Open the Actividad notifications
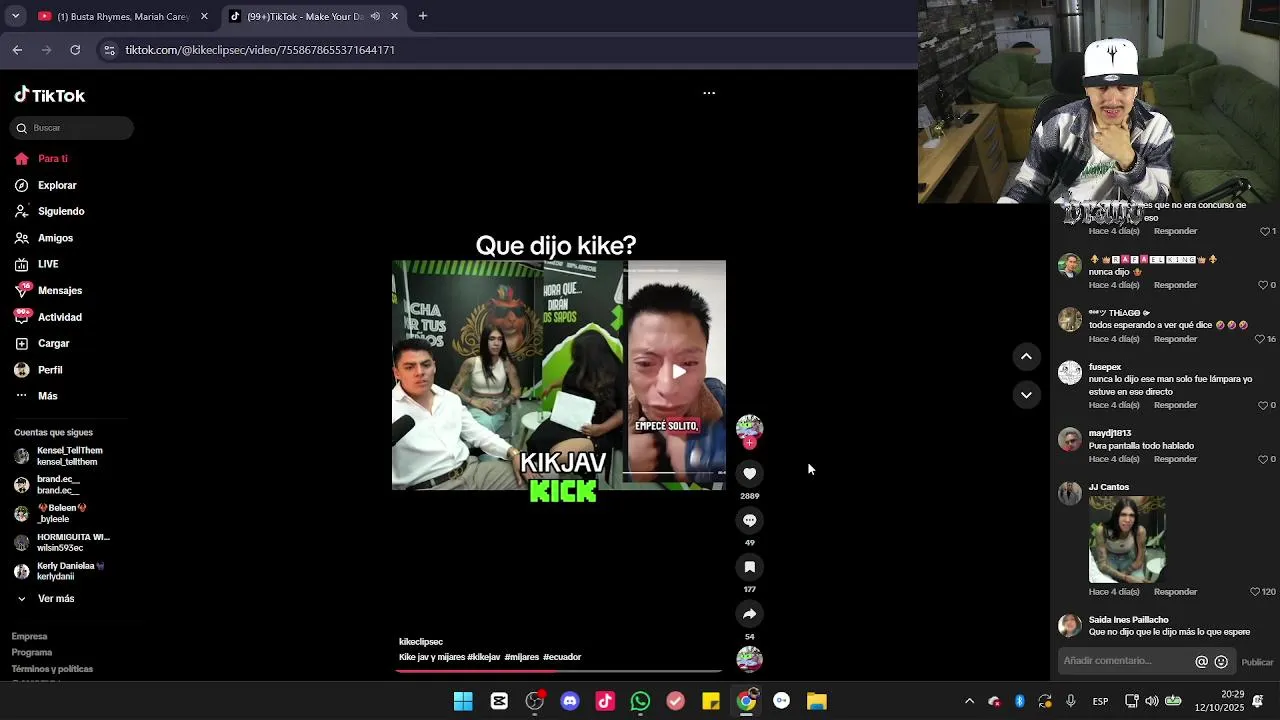 [x=60, y=317]
